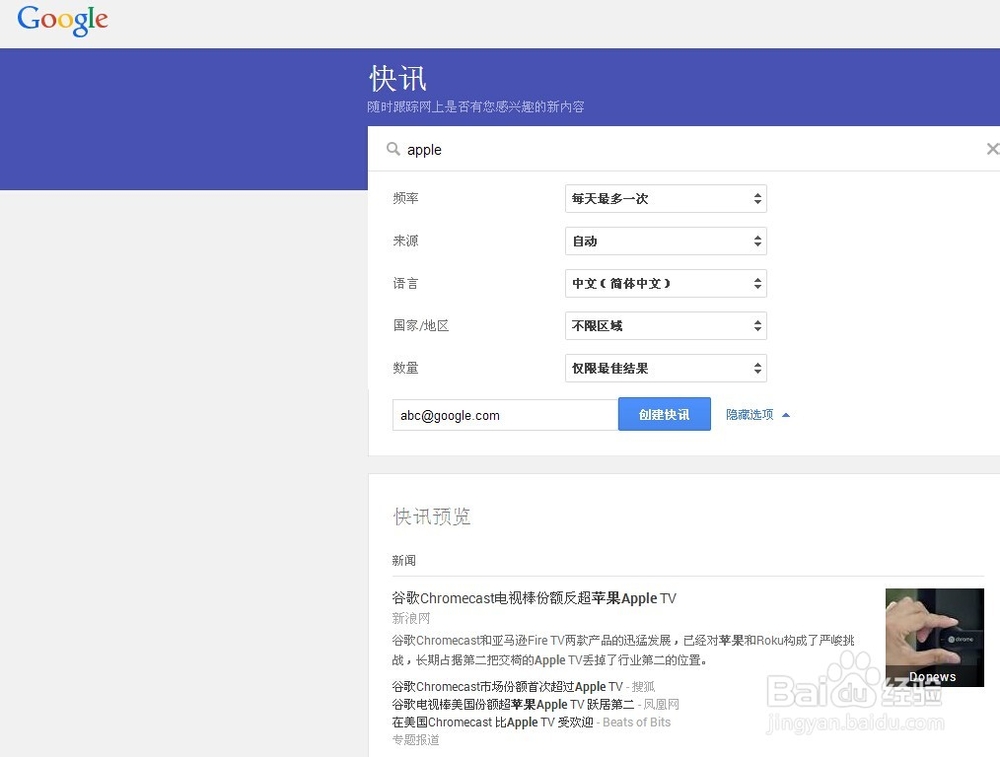Click the 语言 label
The height and width of the screenshot is (757, 1000).
click(x=406, y=283)
